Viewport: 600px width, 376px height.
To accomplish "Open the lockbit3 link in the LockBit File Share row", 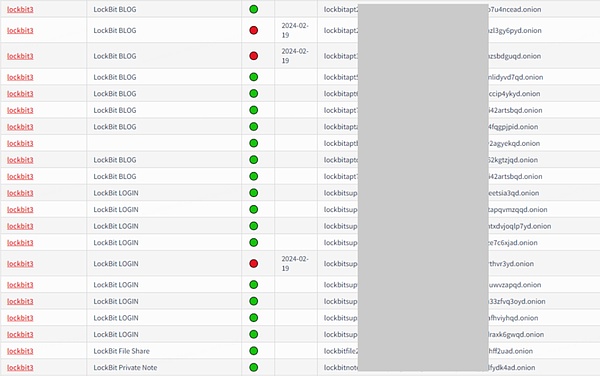I will click(20, 351).
